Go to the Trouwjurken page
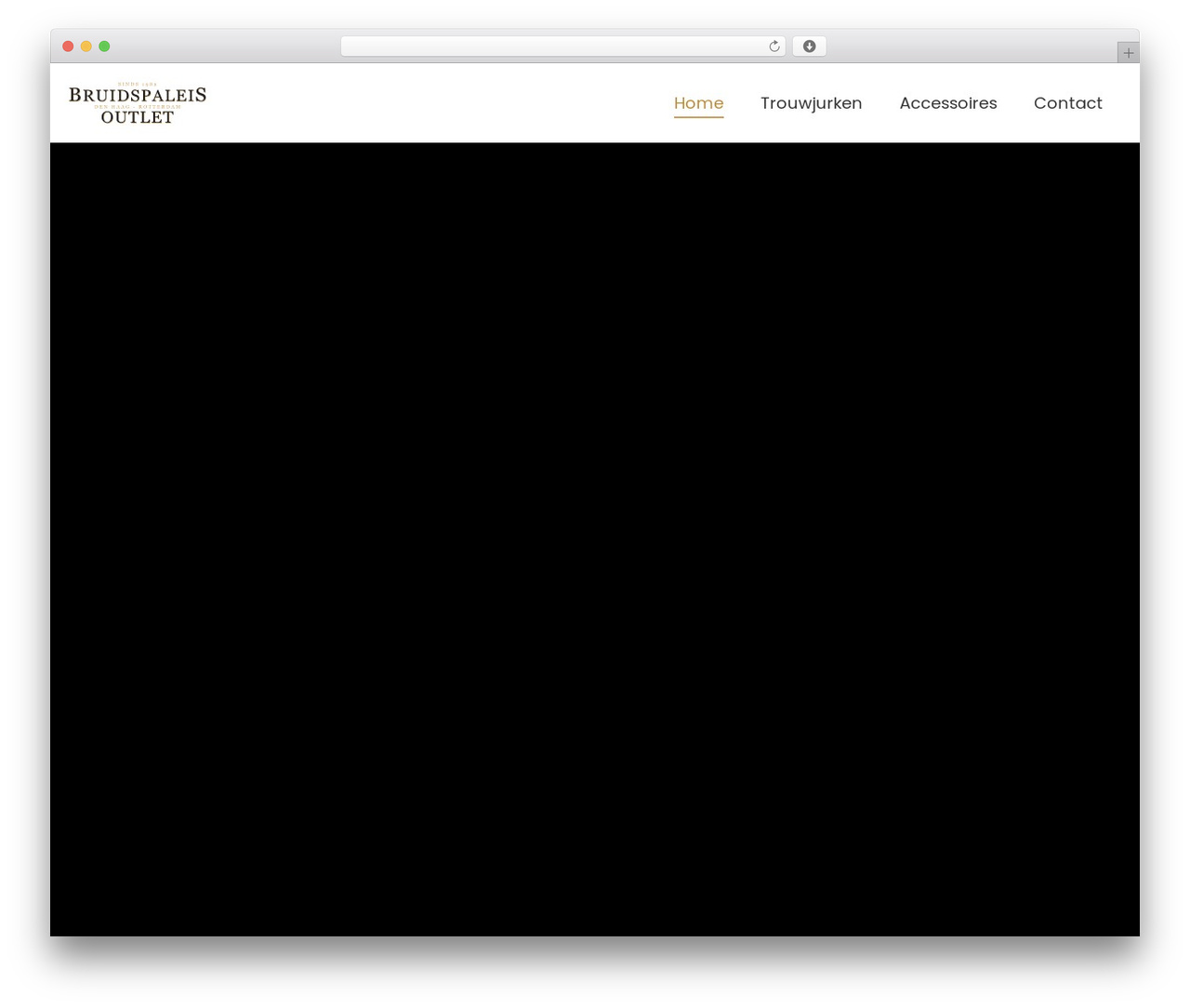This screenshot has height=1008, width=1190. (811, 103)
